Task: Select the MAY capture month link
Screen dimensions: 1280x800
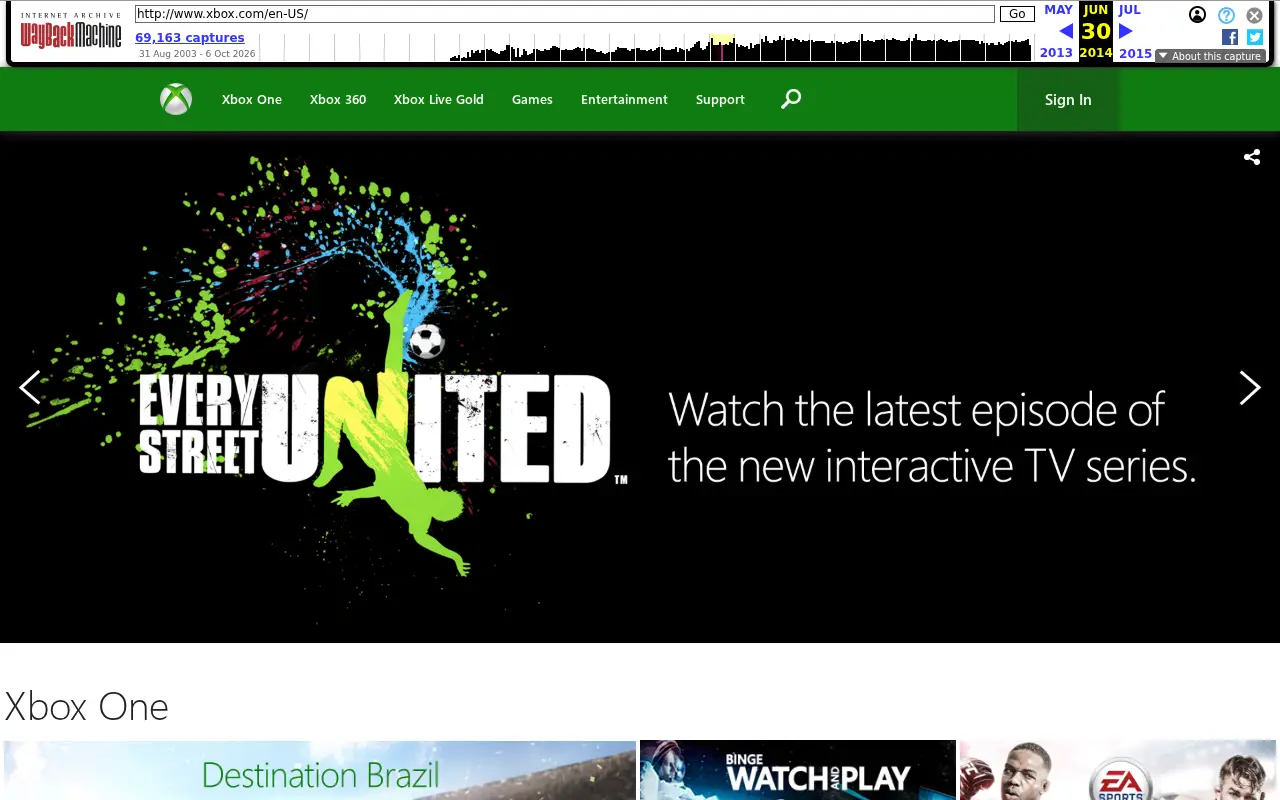Action: [x=1058, y=10]
